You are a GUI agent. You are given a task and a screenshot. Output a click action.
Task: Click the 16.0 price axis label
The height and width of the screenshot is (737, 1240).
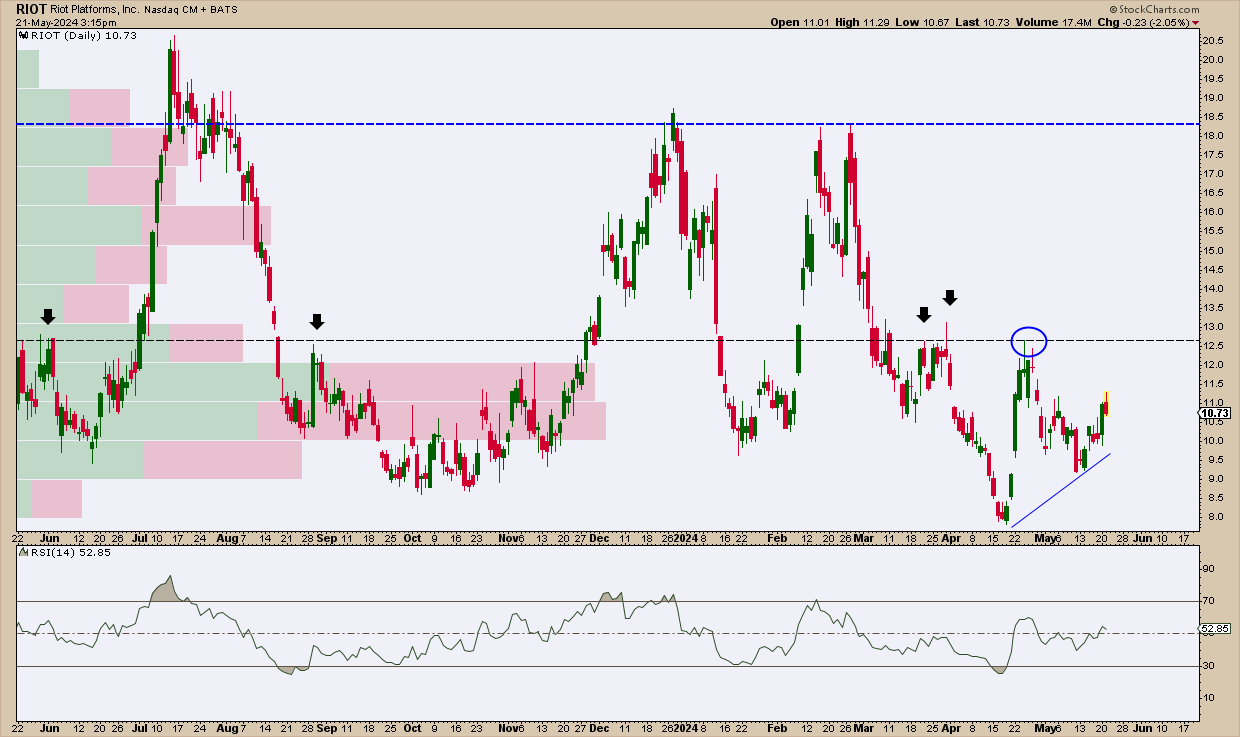[x=1213, y=212]
